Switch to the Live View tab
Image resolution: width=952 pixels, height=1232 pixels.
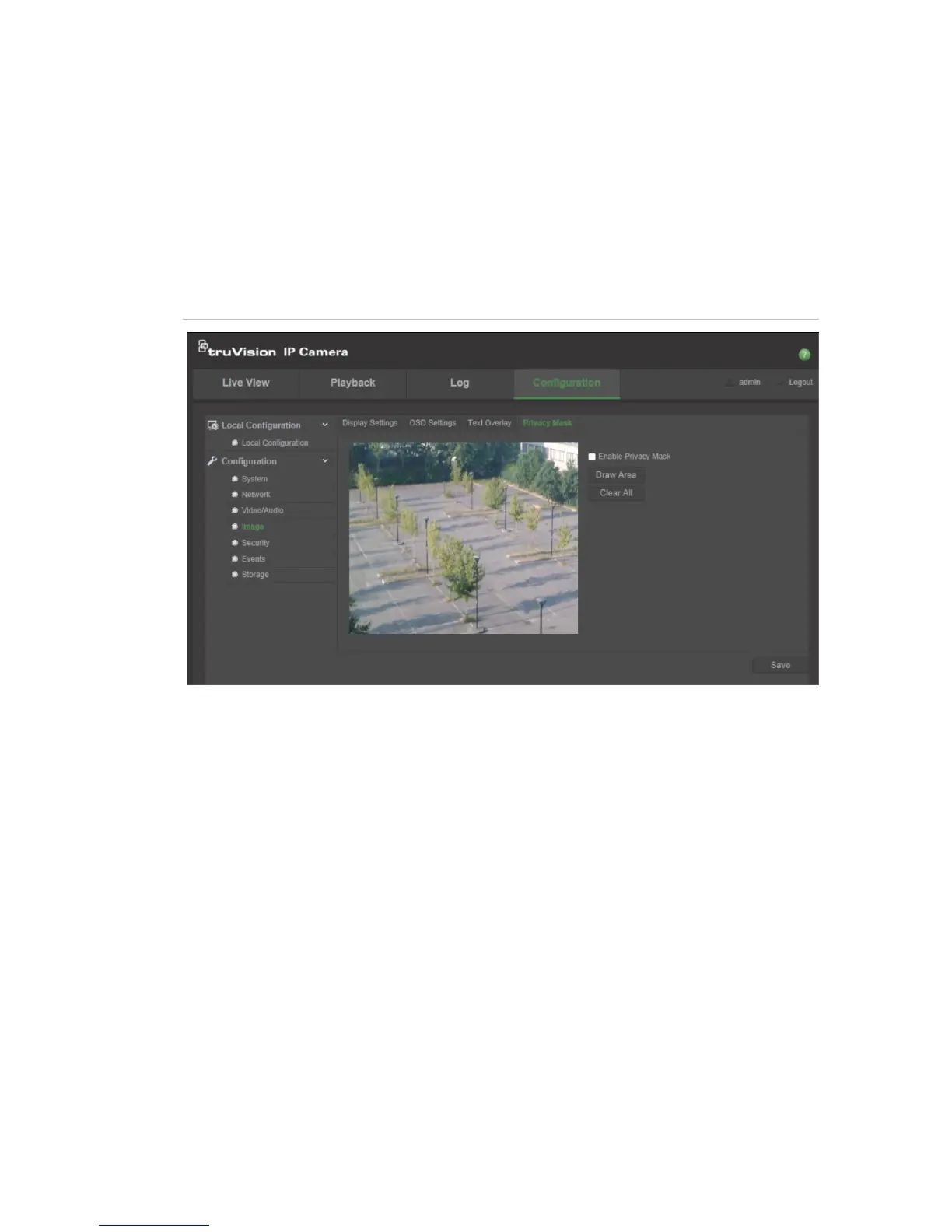click(246, 383)
